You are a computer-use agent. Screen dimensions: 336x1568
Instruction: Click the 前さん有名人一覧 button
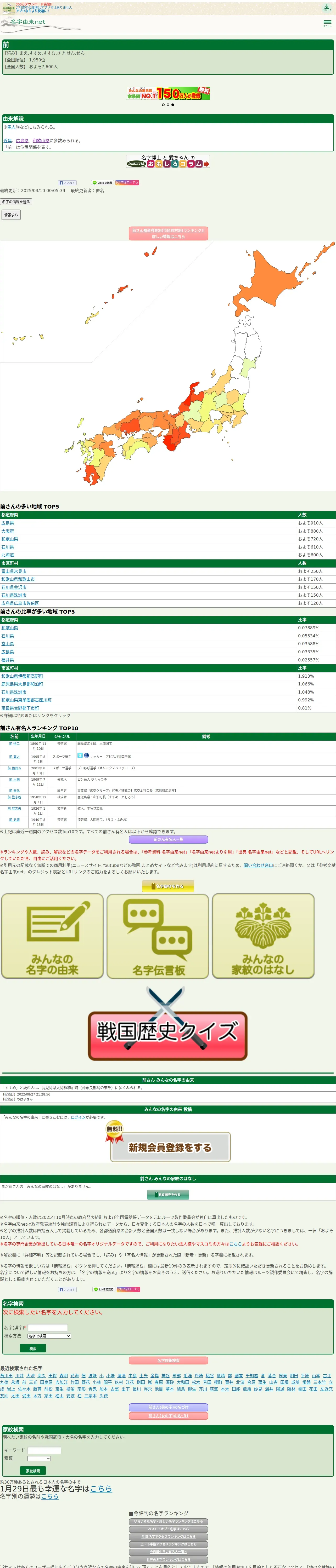click(168, 839)
